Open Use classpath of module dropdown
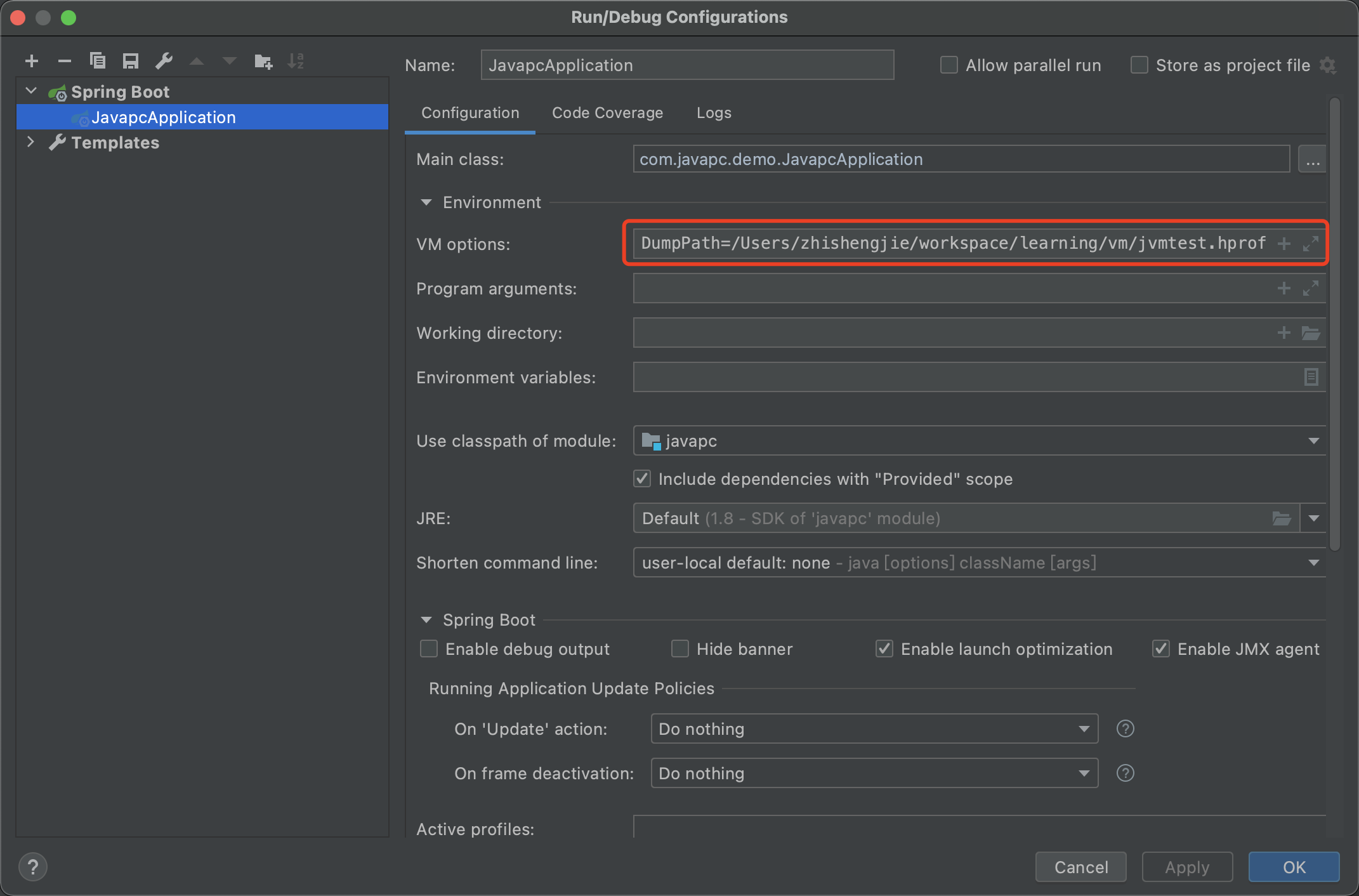The image size is (1359, 896). click(x=1313, y=441)
